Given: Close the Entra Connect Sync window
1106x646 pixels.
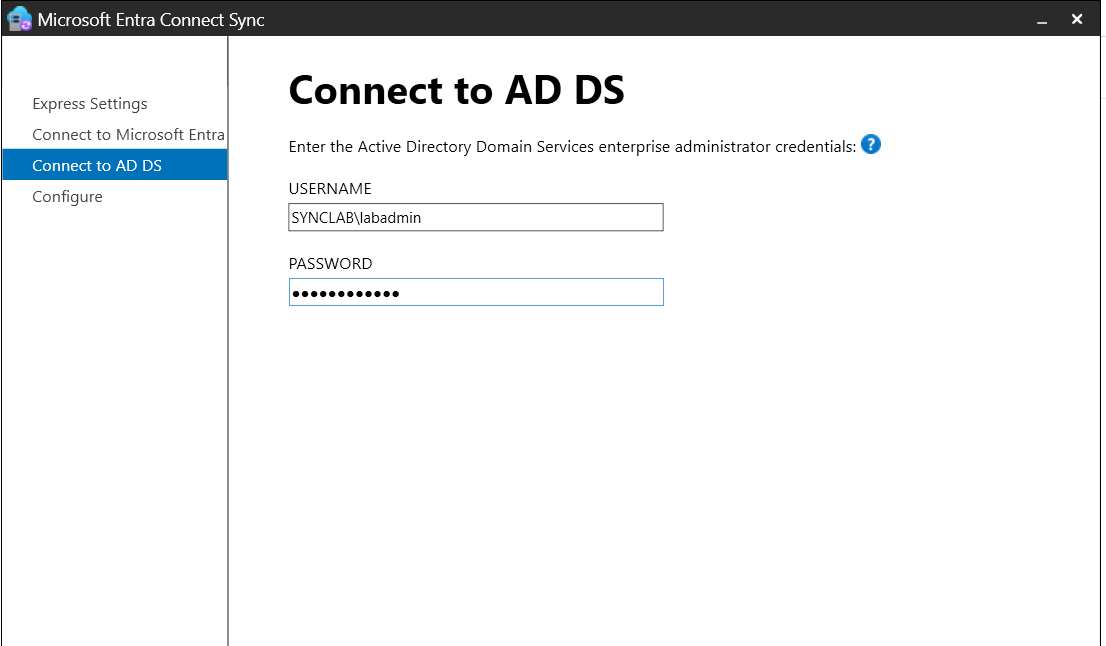Looking at the screenshot, I should click(x=1076, y=19).
